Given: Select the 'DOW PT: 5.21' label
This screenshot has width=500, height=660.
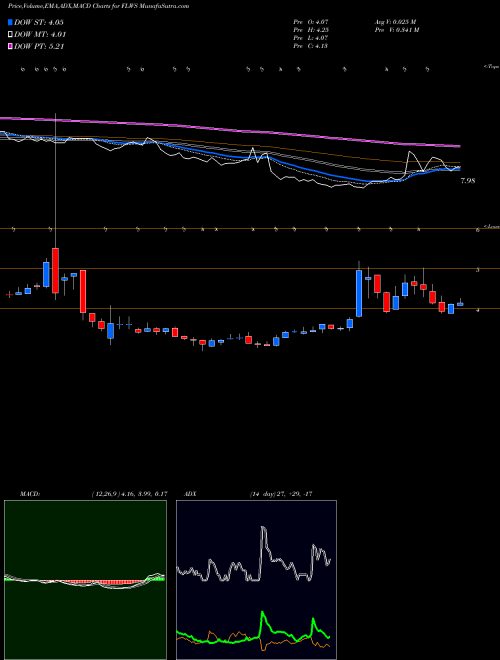Looking at the screenshot, I should click(x=39, y=46).
